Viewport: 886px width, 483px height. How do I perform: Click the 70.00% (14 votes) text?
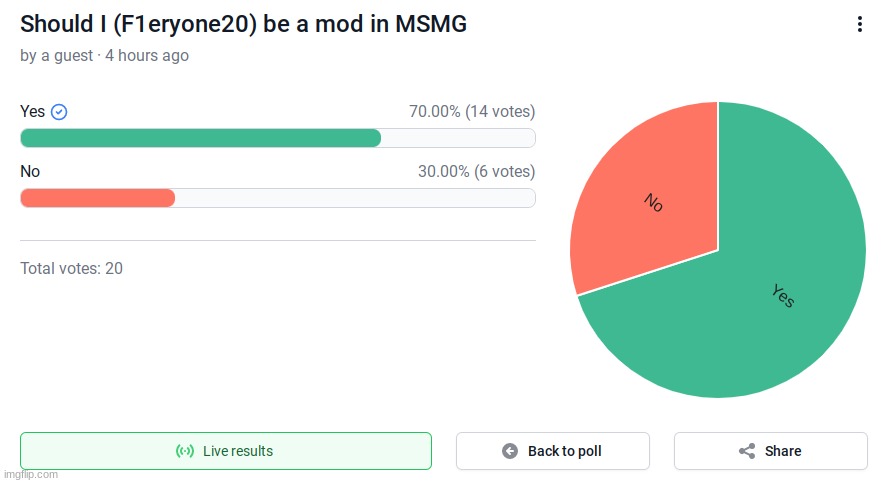pos(472,111)
